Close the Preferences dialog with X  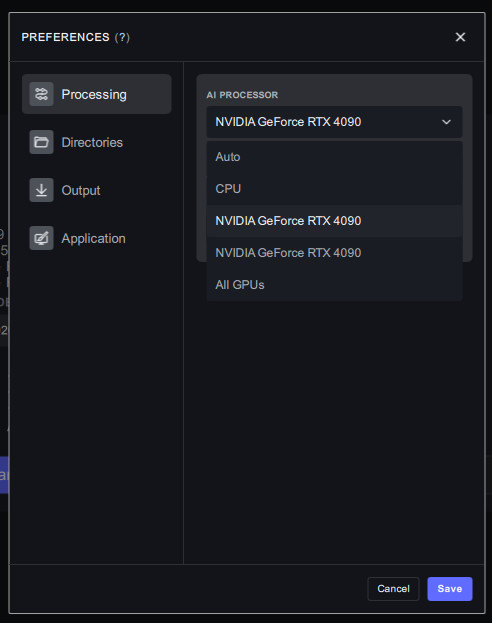(x=460, y=37)
